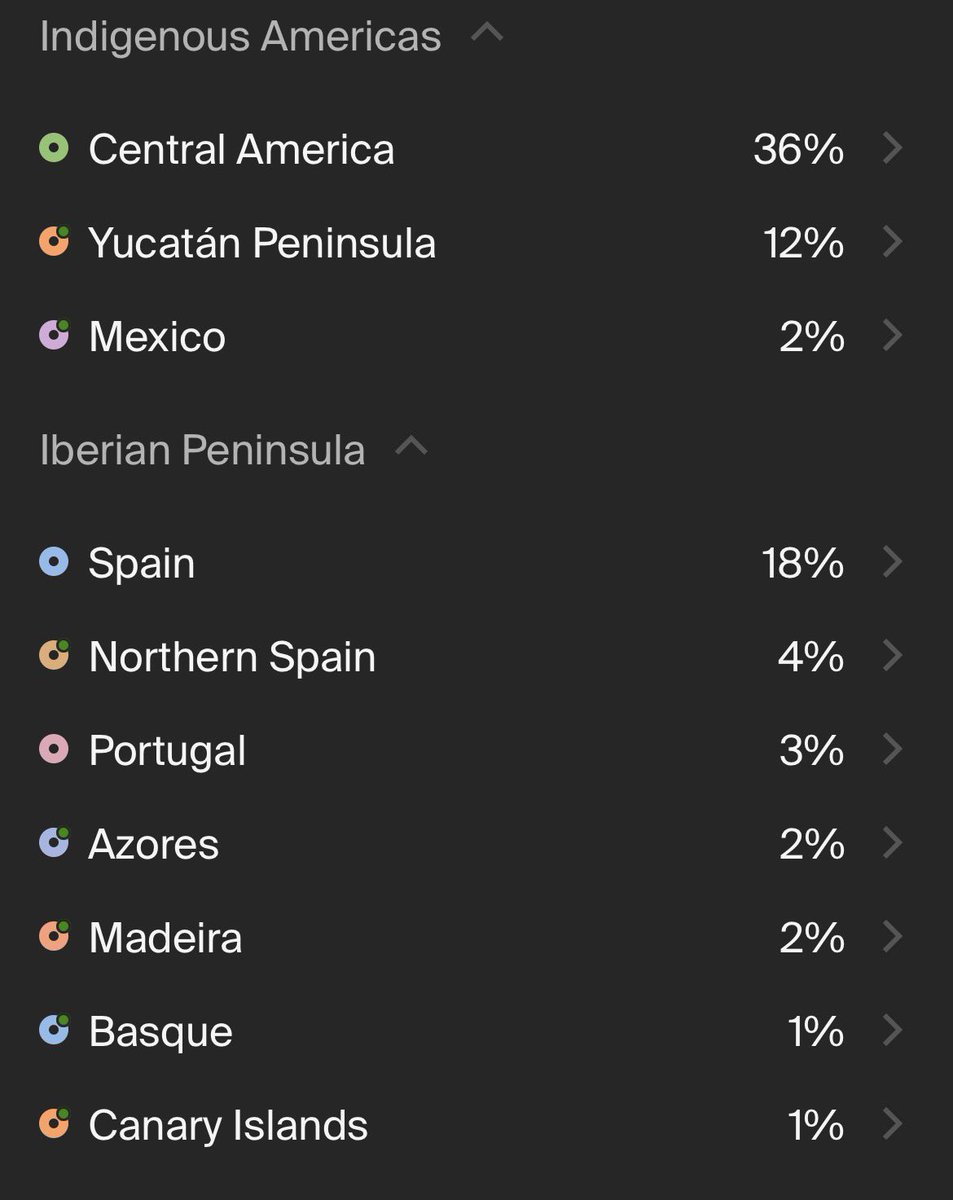
Task: Click the Portugal 3% percentage value
Action: 811,750
